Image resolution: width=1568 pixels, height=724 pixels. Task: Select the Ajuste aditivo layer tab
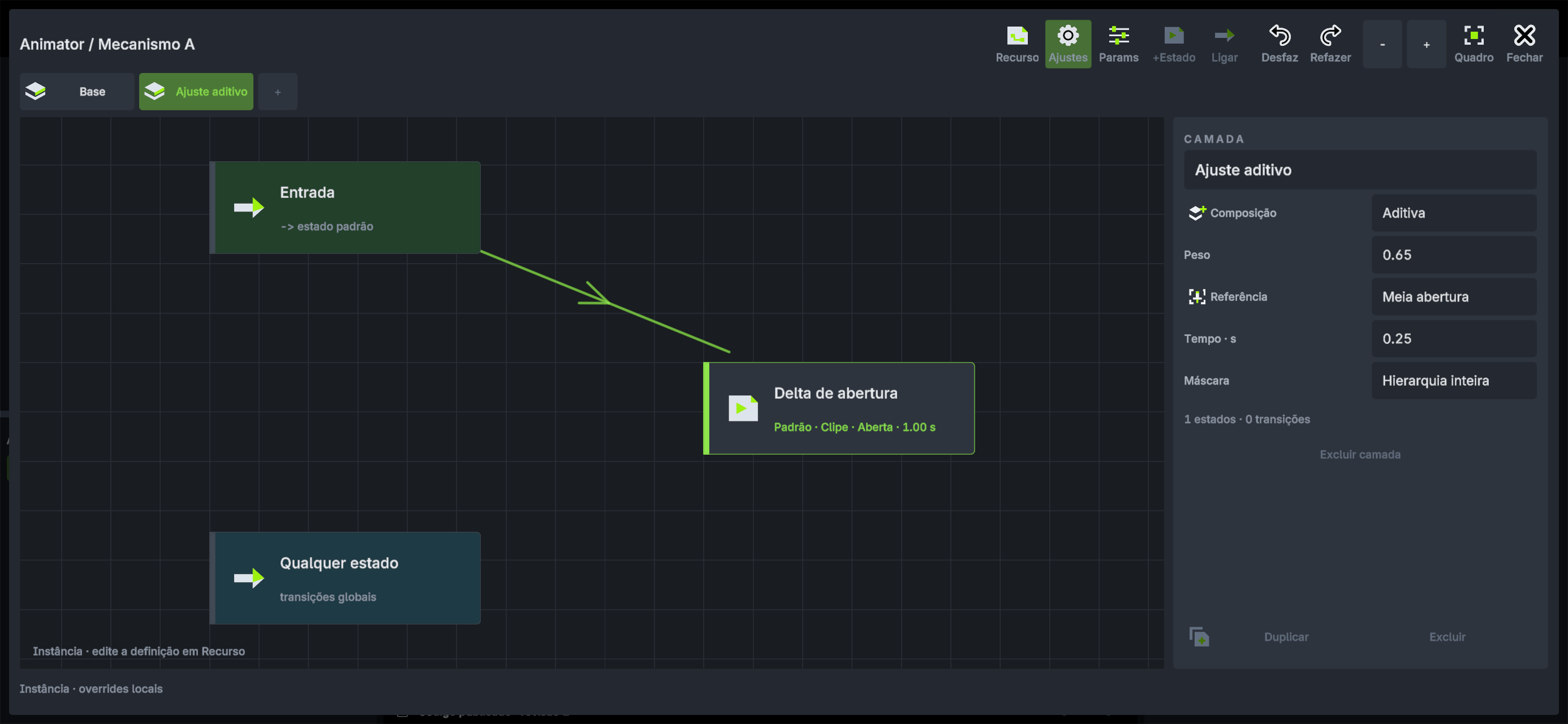click(x=196, y=91)
